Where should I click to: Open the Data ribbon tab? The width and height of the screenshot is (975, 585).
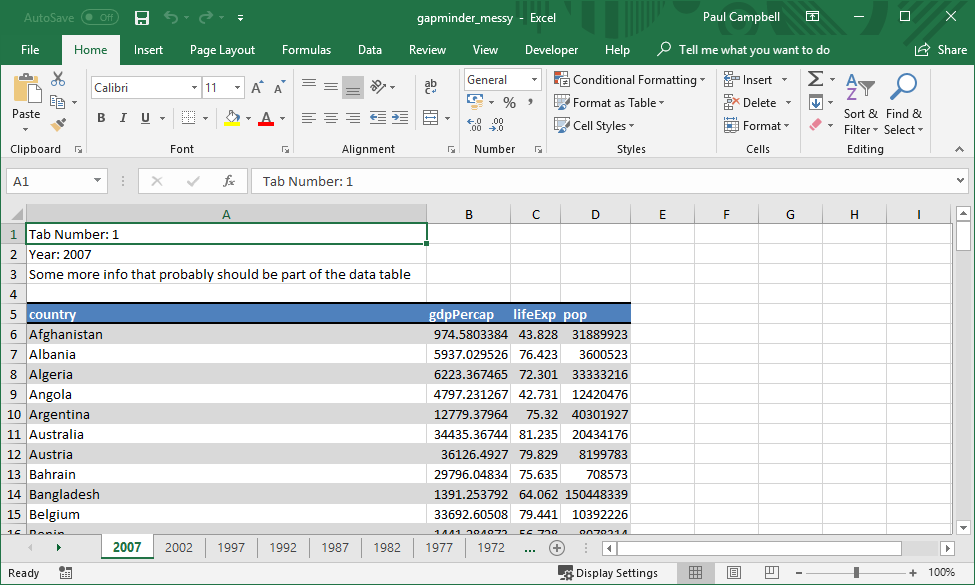[370, 50]
